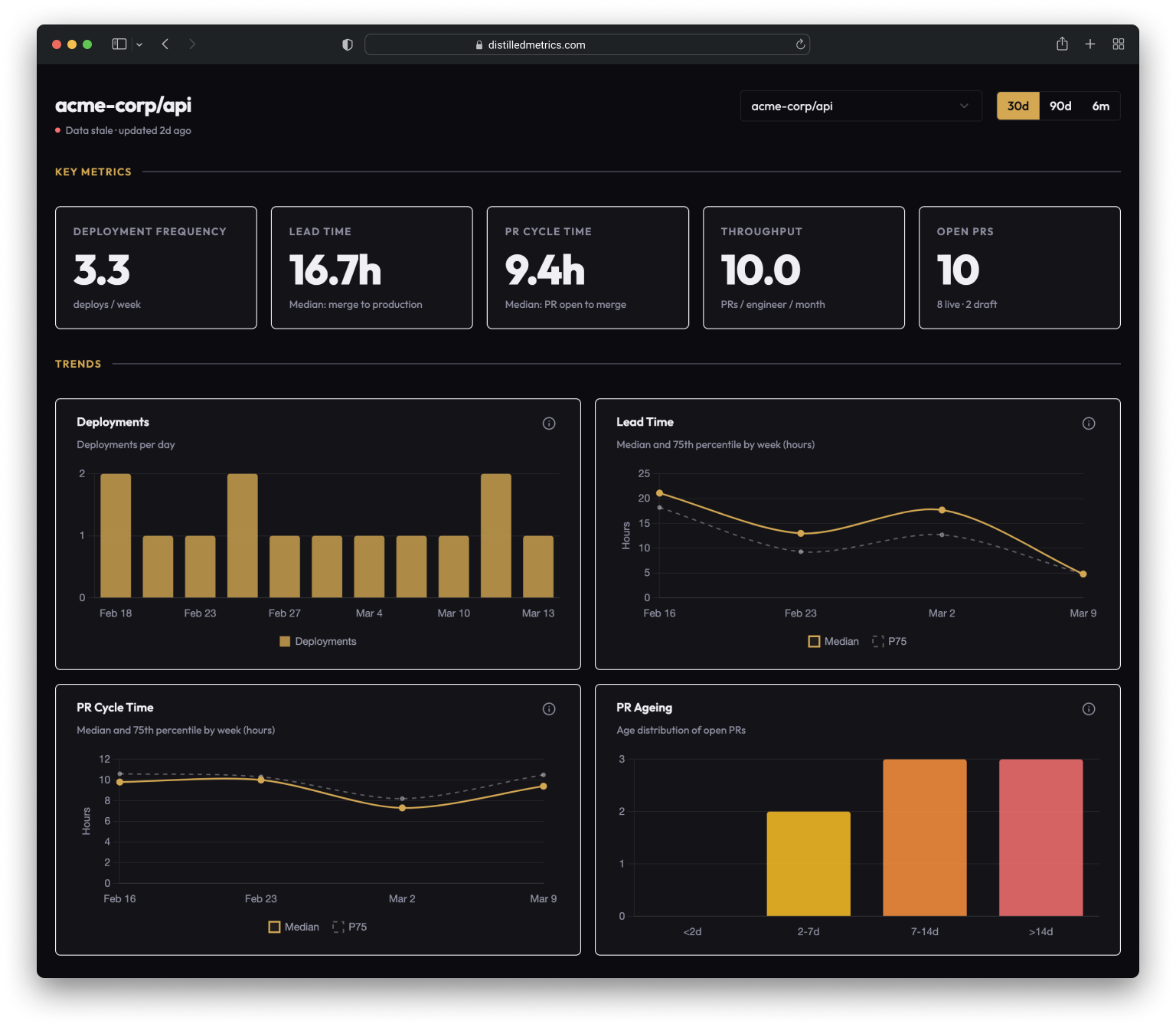Screen dimensions: 1176x1027
Task: Open a new browser tab with the plus icon
Action: 1090,44
